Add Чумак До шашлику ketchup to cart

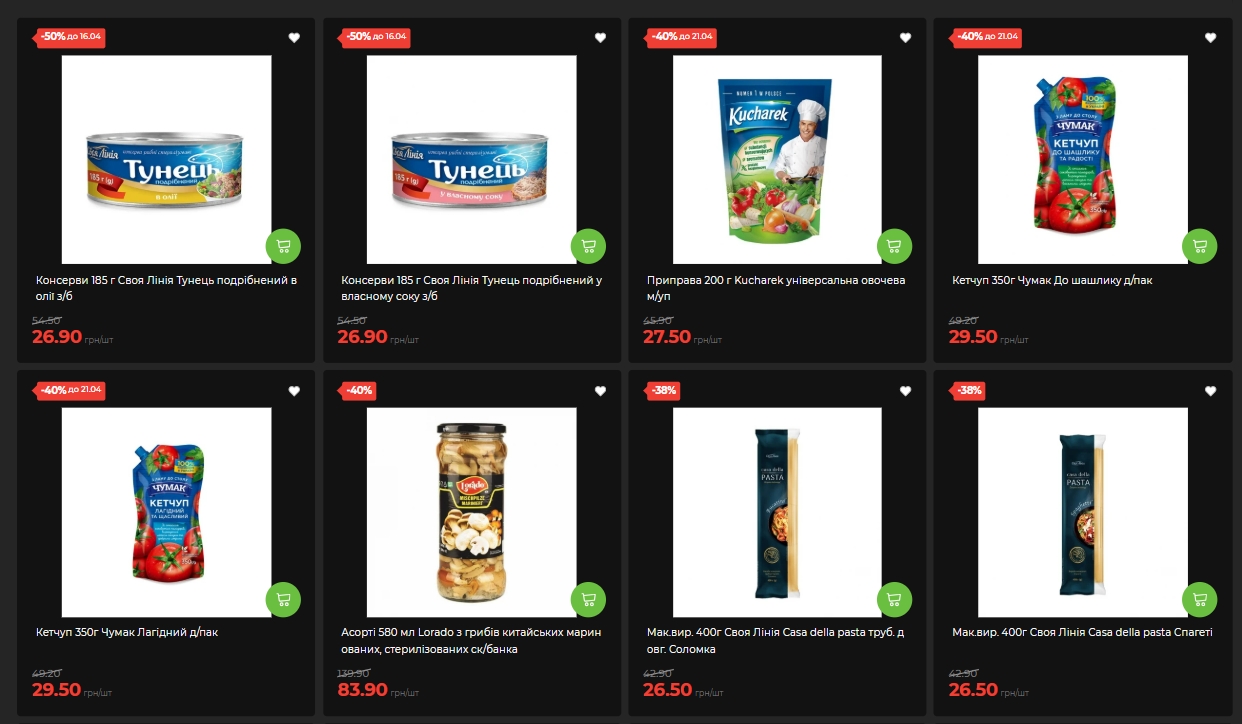click(1199, 246)
